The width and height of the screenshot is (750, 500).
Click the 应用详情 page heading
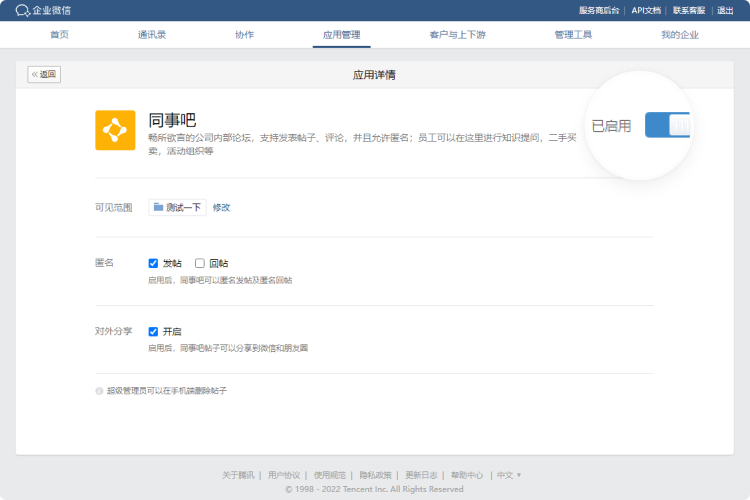tap(374, 75)
